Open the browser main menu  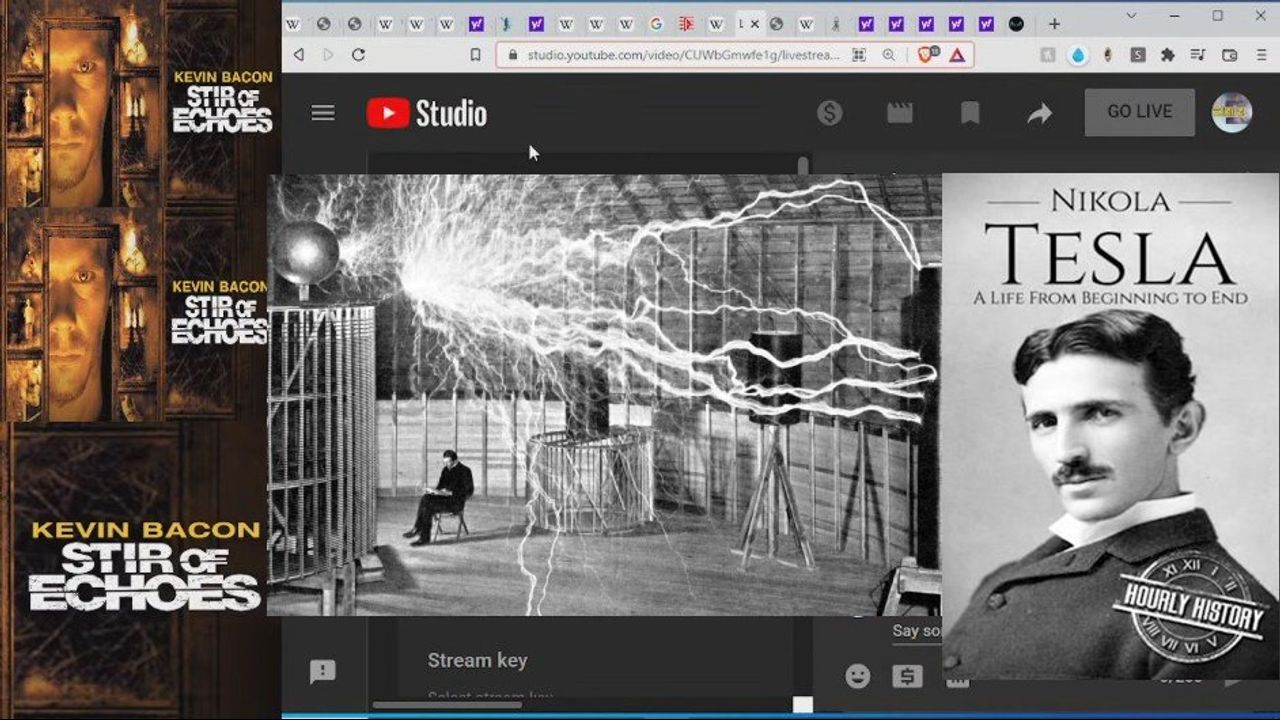[x=1260, y=55]
